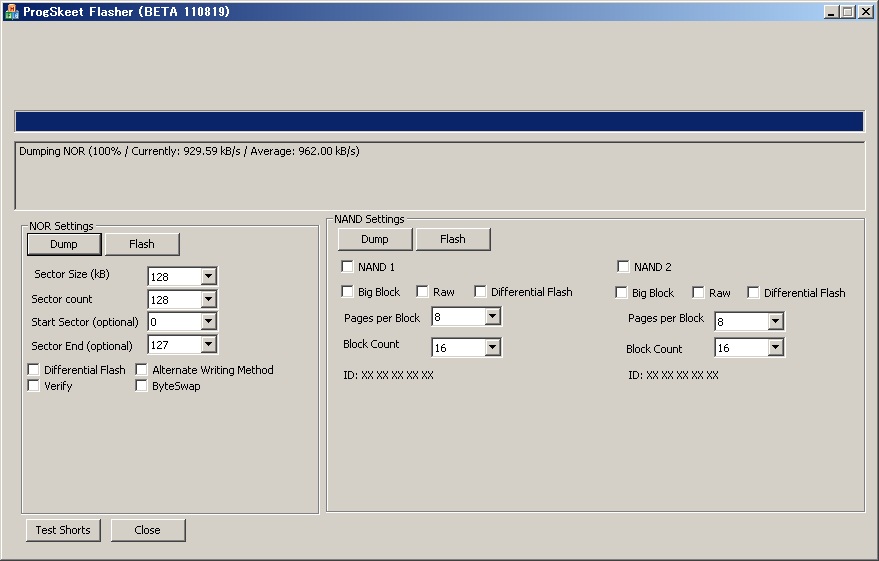Minimize the ProgSkeet Flasher window
The height and width of the screenshot is (561, 879).
point(831,12)
